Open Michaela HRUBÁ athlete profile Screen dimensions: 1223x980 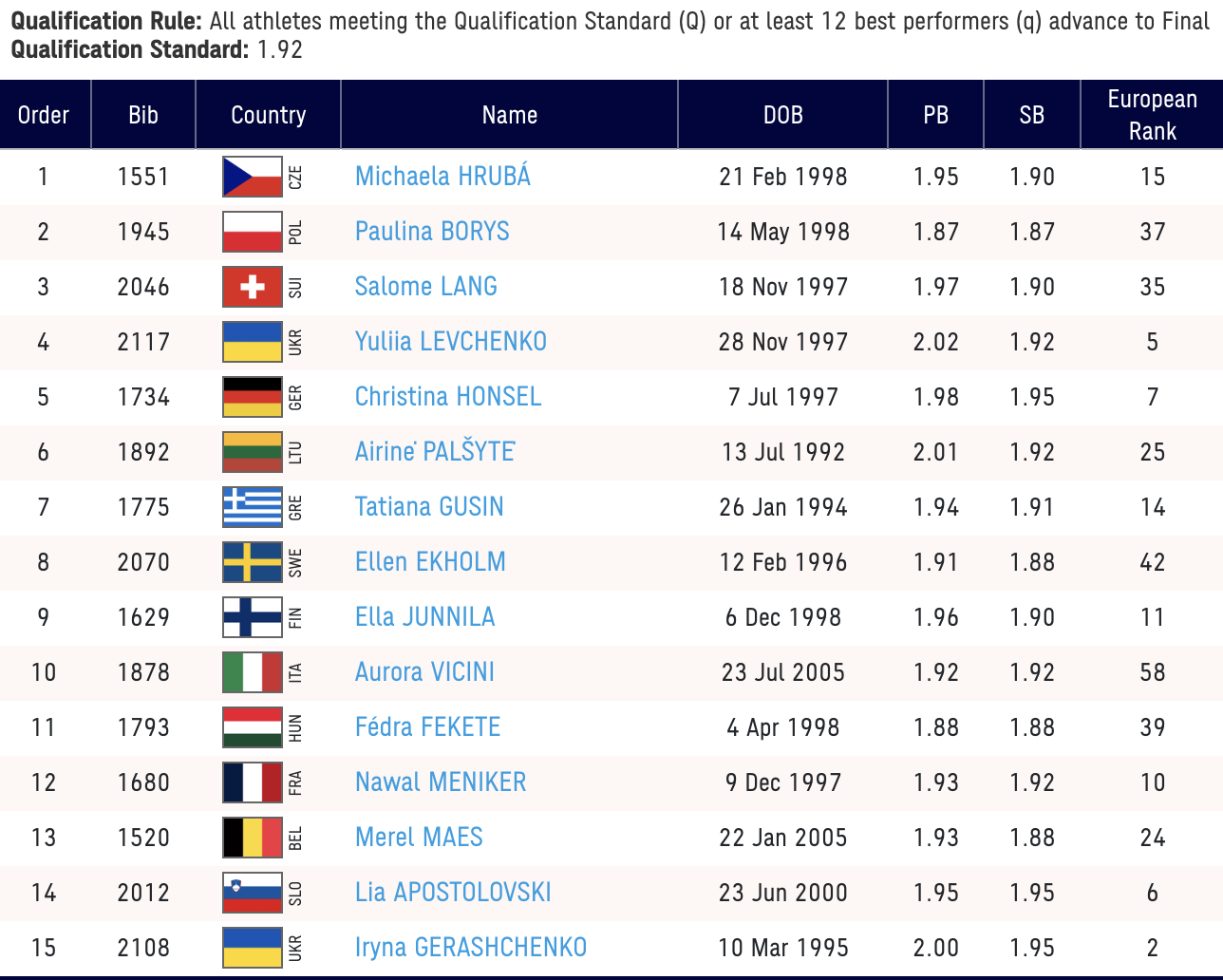tap(442, 177)
